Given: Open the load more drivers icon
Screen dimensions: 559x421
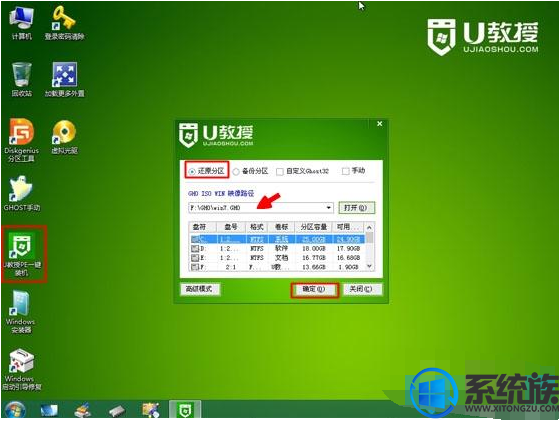Looking at the screenshot, I should coord(64,79).
